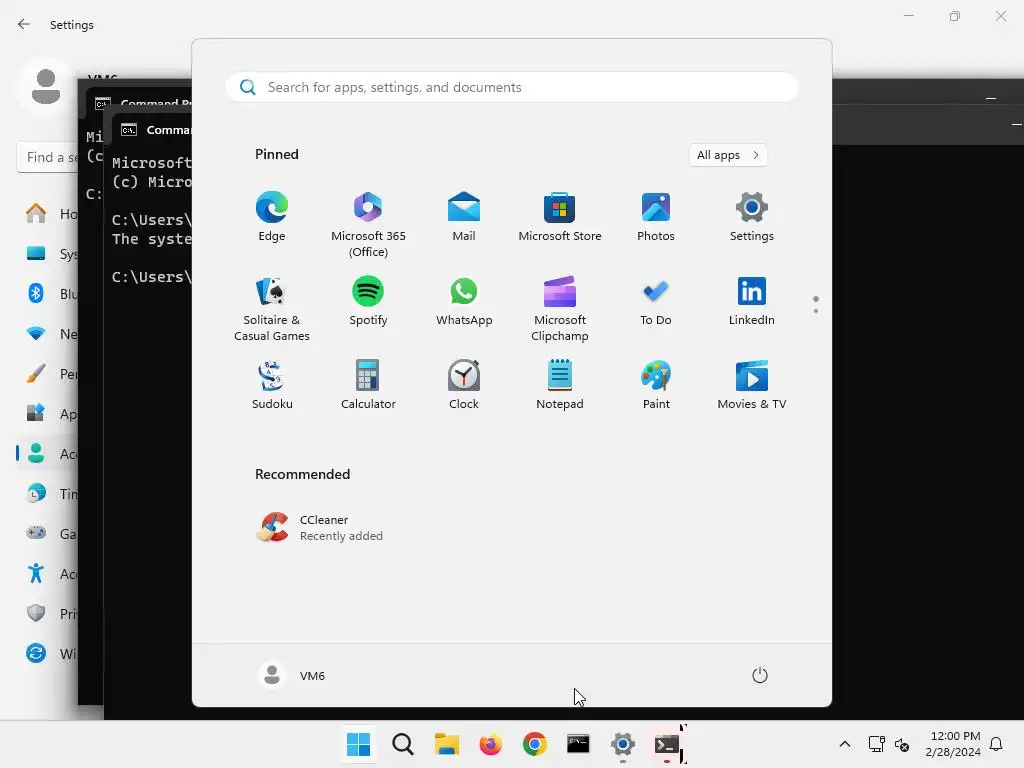1024x768 pixels.
Task: Open the Clock app
Action: click(x=464, y=385)
